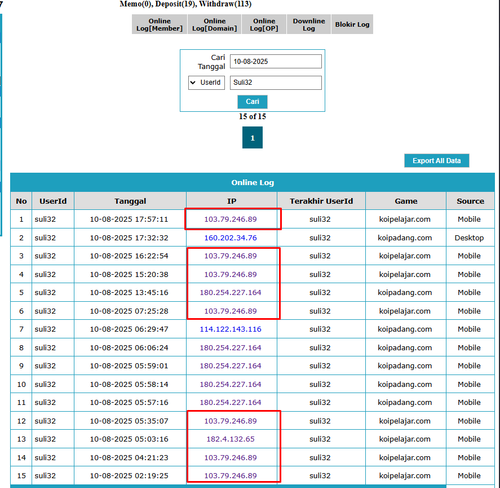The image size is (500, 488).
Task: Click koipadang.com in row 7
Action: (x=405, y=329)
